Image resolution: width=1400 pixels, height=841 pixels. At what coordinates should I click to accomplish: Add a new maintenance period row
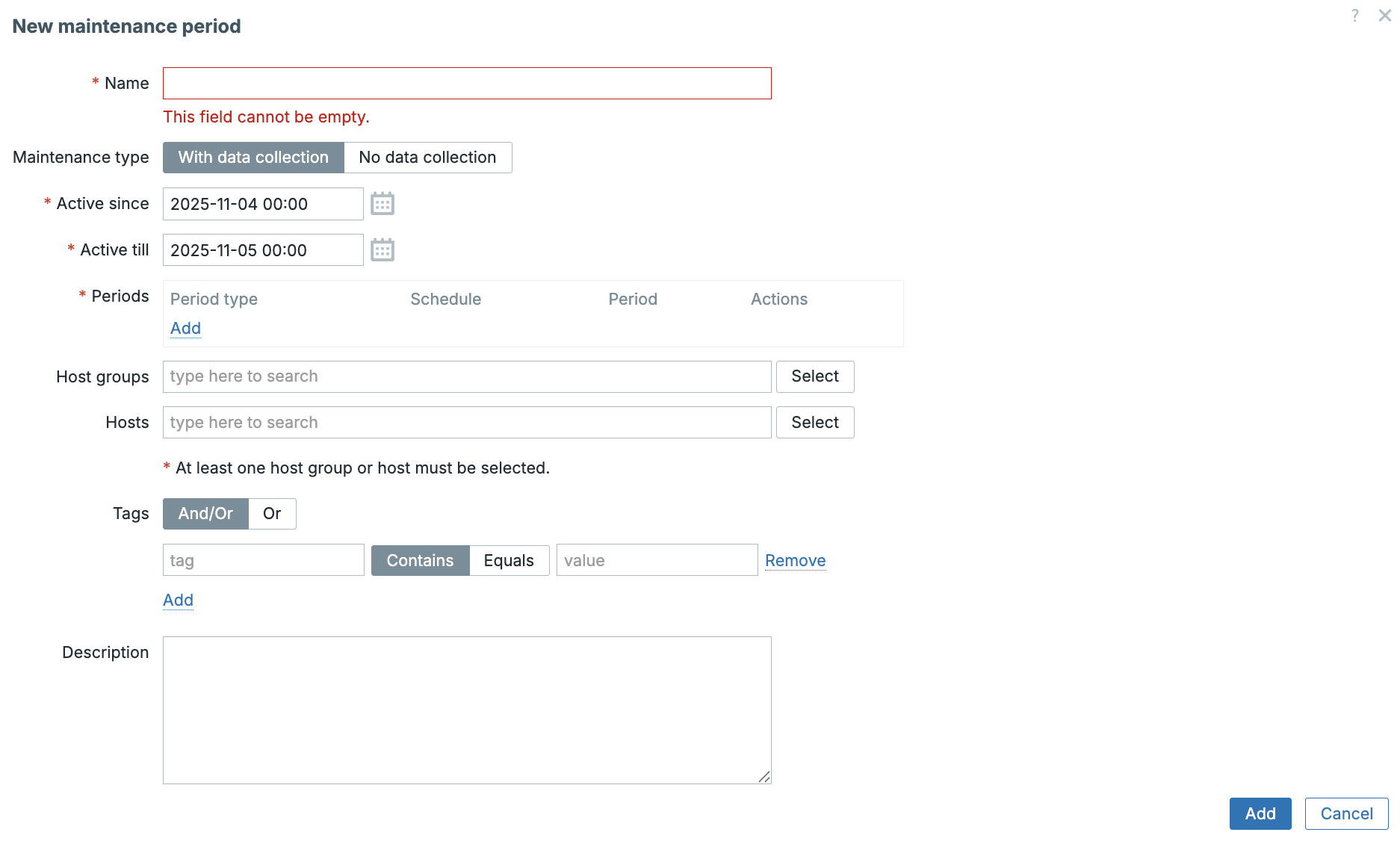point(185,329)
